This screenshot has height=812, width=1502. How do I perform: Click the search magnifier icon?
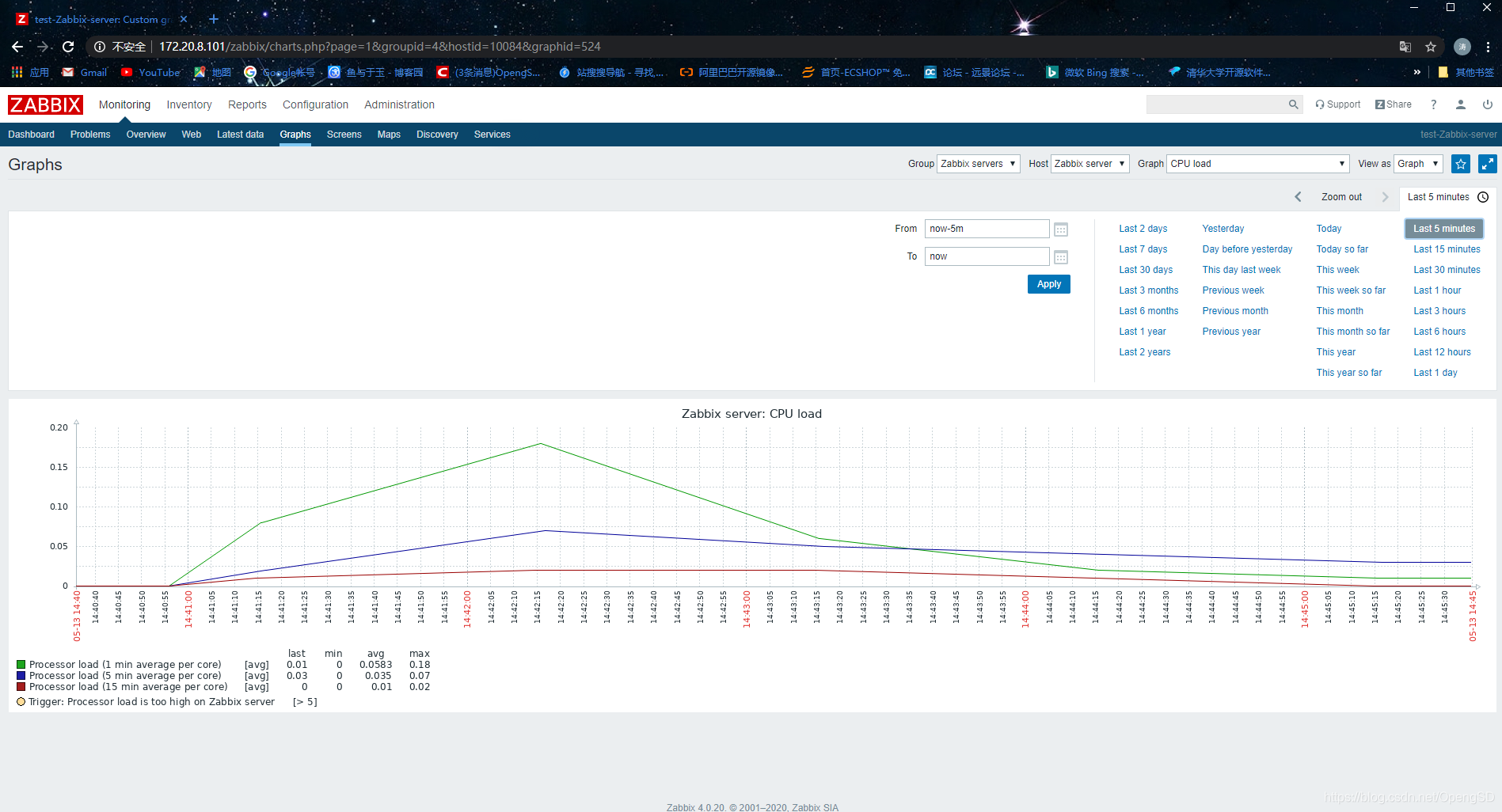(x=1293, y=104)
